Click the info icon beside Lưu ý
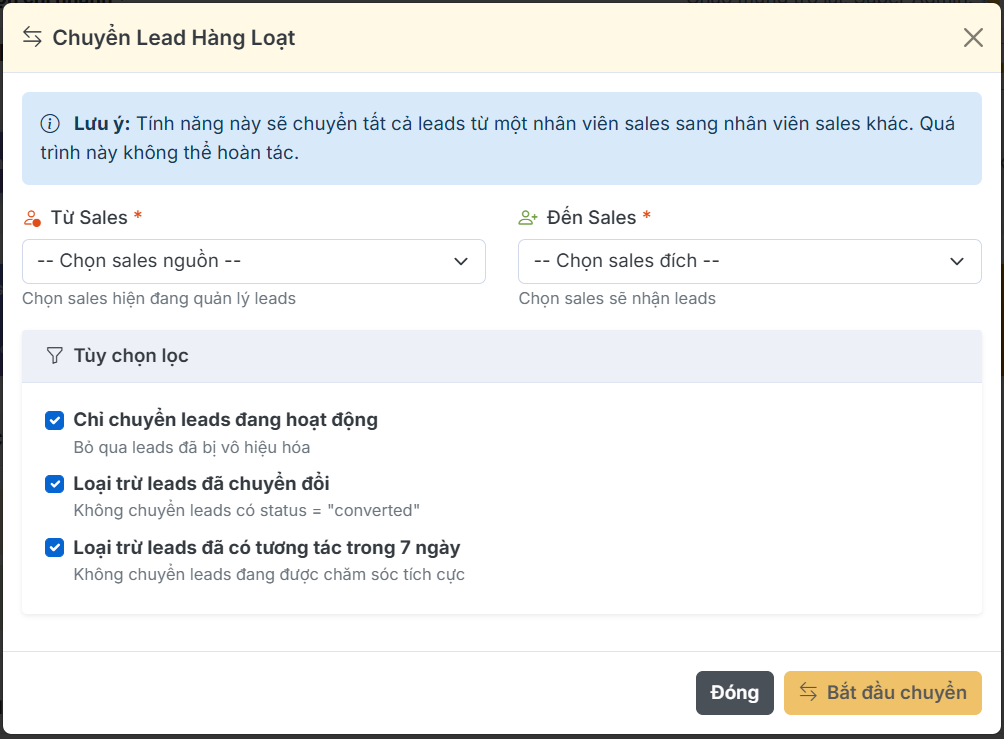 (x=50, y=124)
